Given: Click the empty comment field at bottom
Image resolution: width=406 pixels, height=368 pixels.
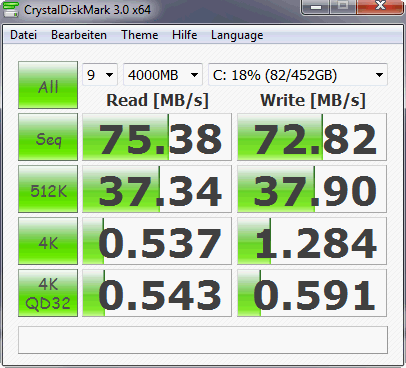Looking at the screenshot, I should point(203,340).
